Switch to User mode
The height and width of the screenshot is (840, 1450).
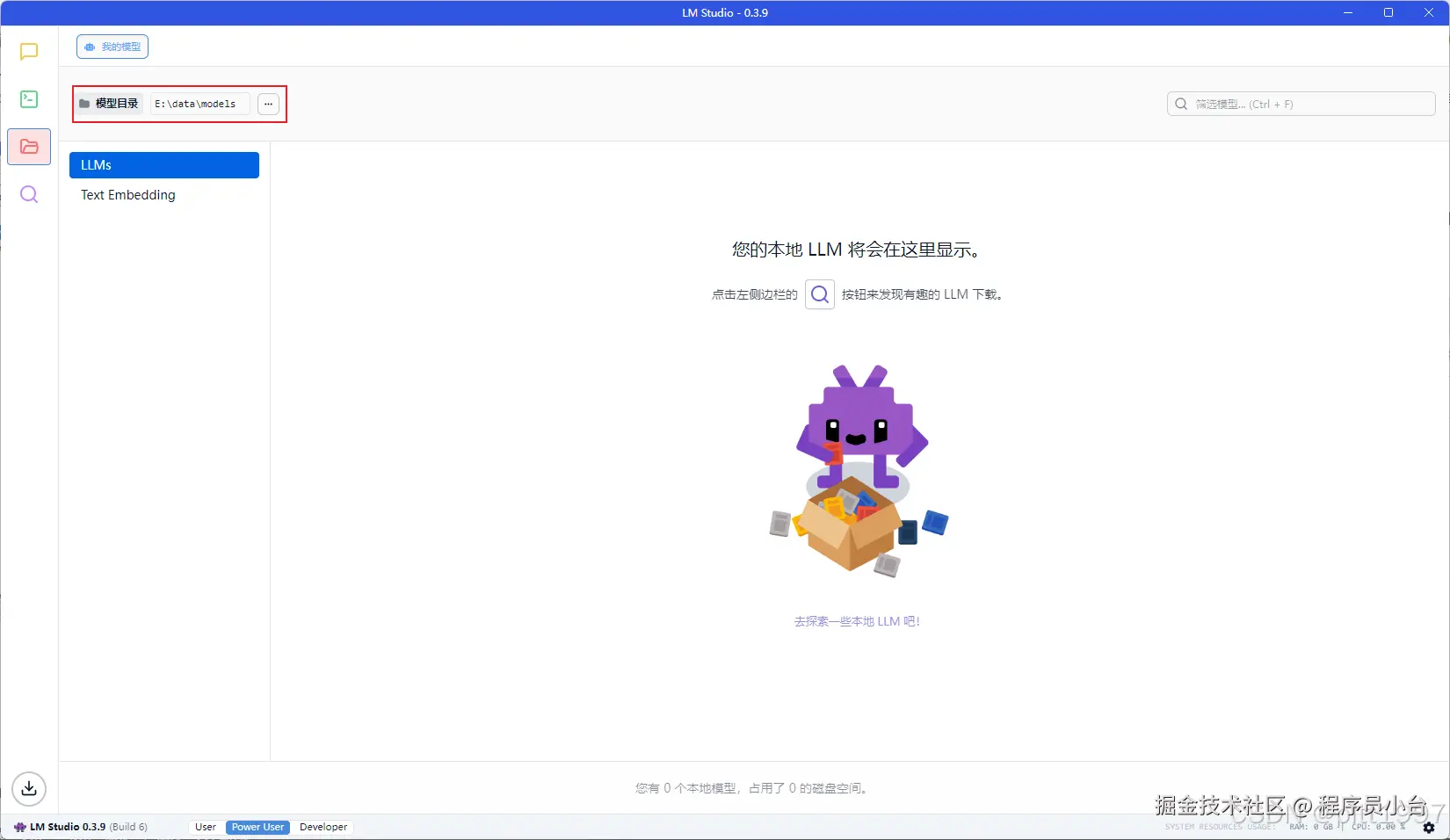205,827
